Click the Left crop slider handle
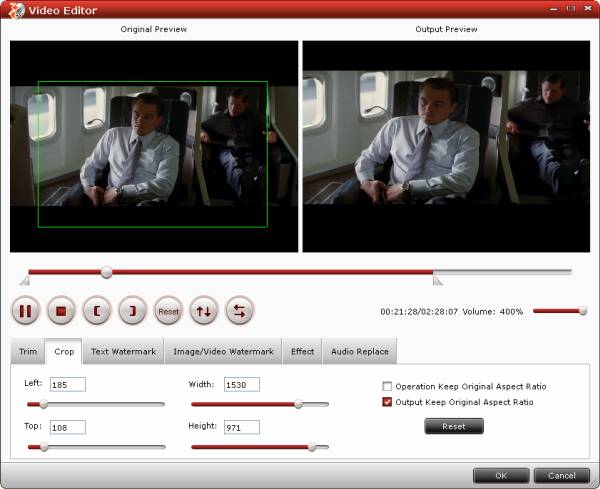Screen dimensions: 600x489 [x=44, y=404]
